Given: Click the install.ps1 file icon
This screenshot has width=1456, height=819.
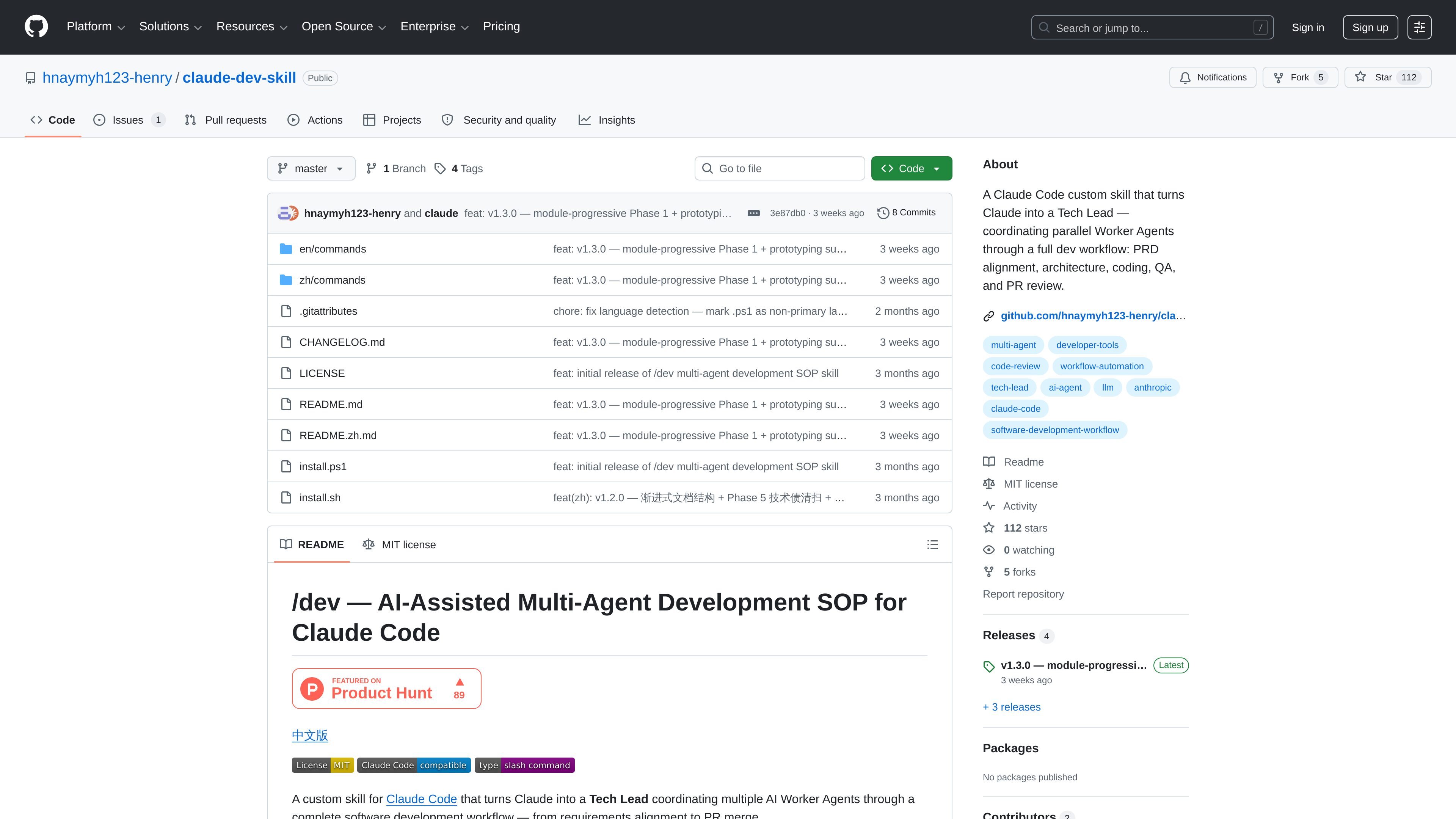Looking at the screenshot, I should 286,466.
